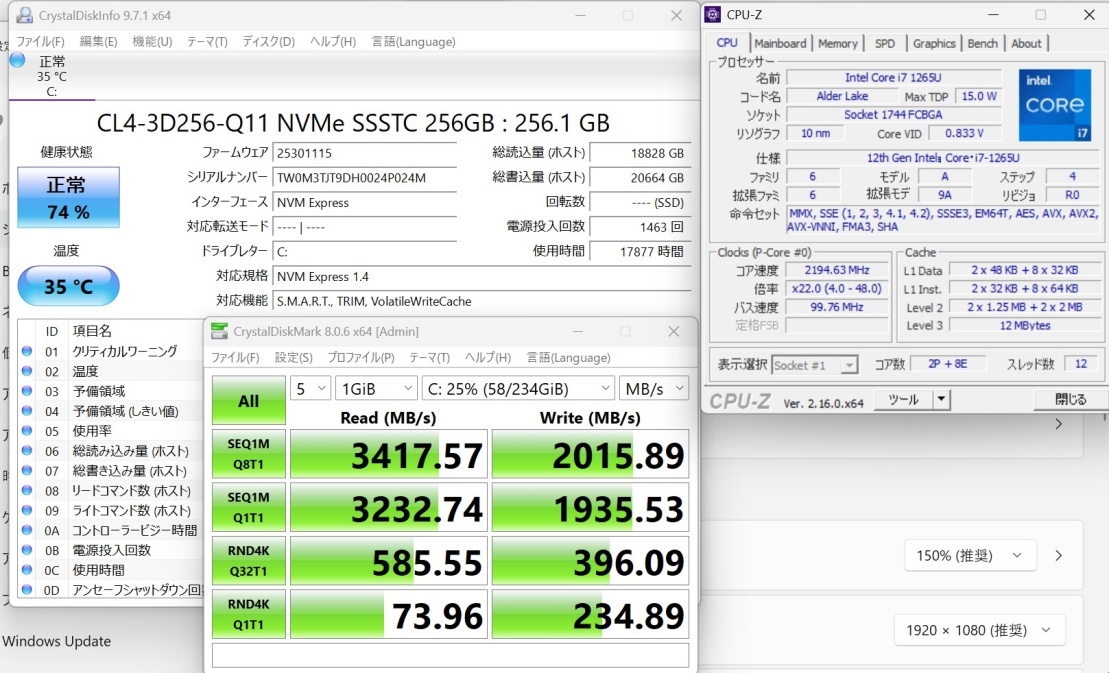
Task: Open the target drive dropdown C: 25%
Action: click(518, 388)
